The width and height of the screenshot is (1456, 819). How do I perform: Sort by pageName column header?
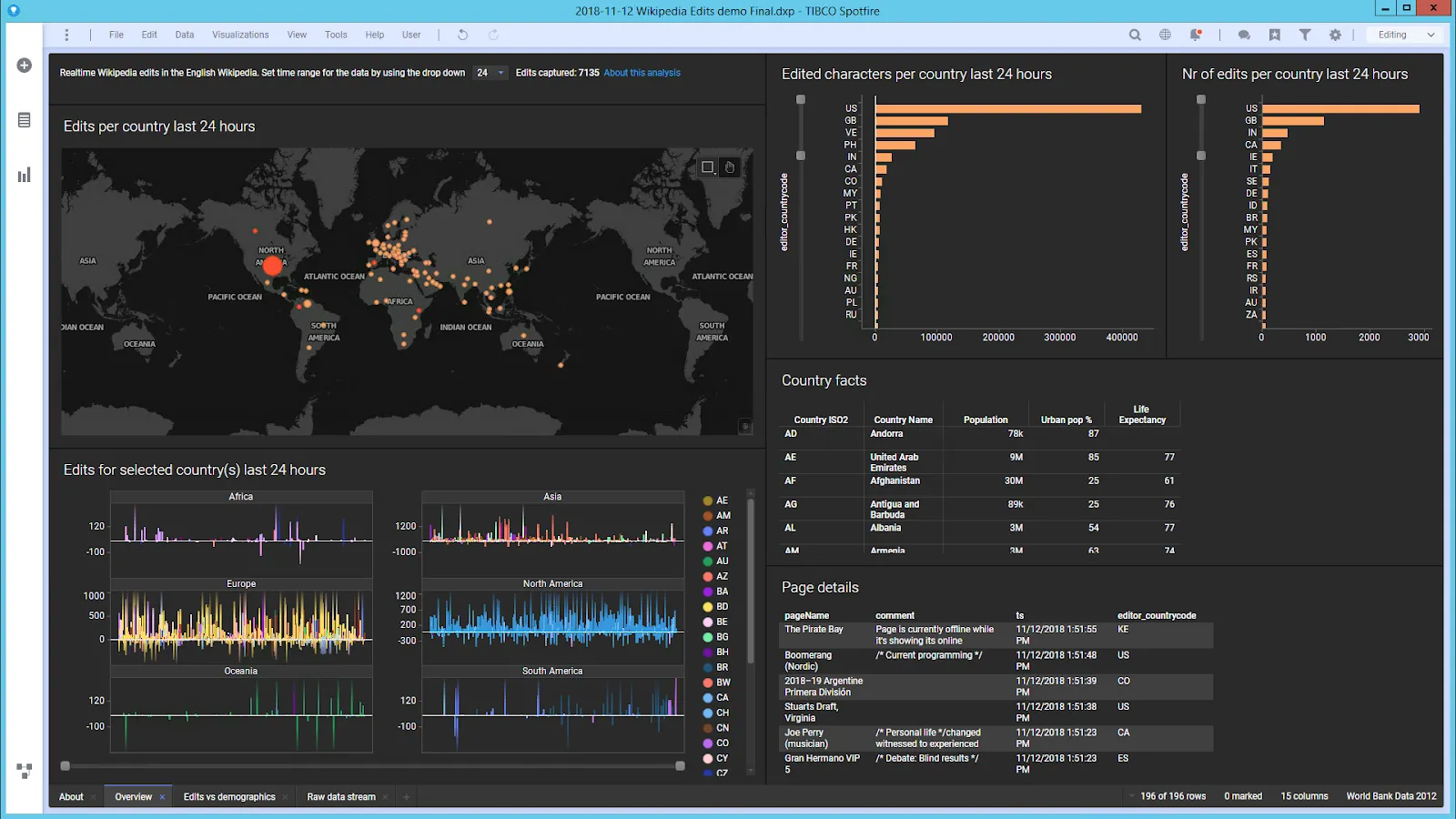(x=807, y=616)
